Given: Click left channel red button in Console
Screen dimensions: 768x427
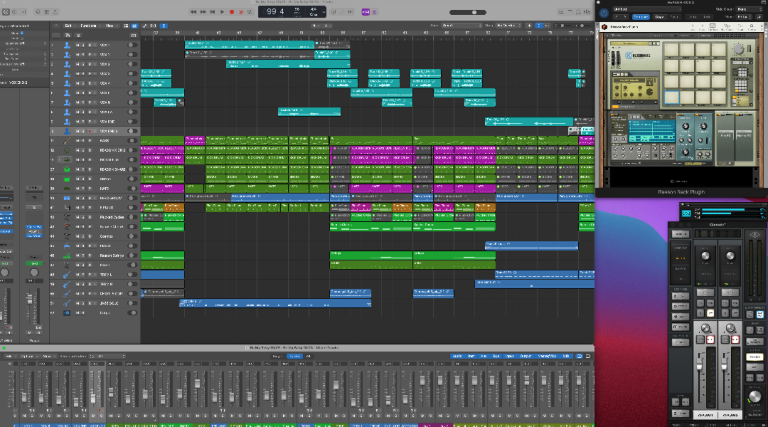Looking at the screenshot, I should [x=710, y=339].
